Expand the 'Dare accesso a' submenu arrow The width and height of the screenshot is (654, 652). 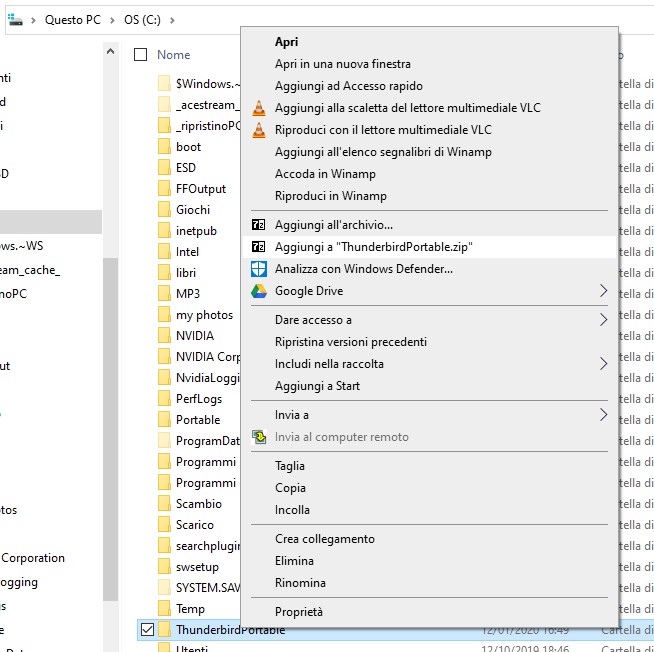(x=603, y=320)
